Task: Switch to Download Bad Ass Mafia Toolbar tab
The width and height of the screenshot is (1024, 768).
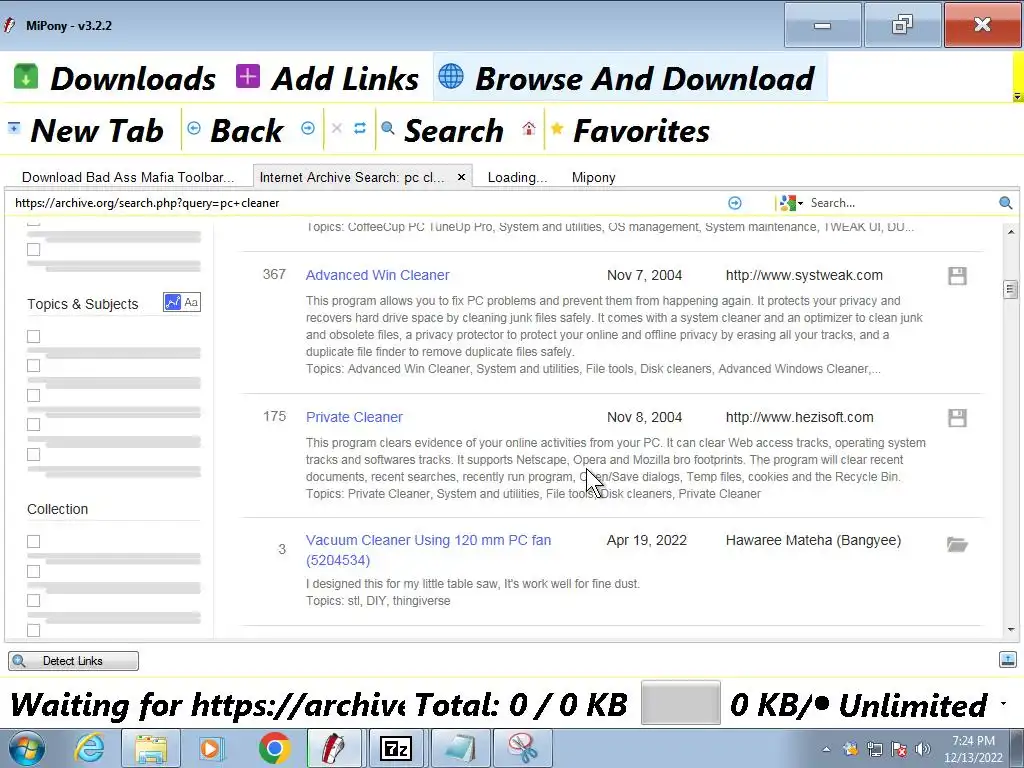Action: (x=128, y=177)
